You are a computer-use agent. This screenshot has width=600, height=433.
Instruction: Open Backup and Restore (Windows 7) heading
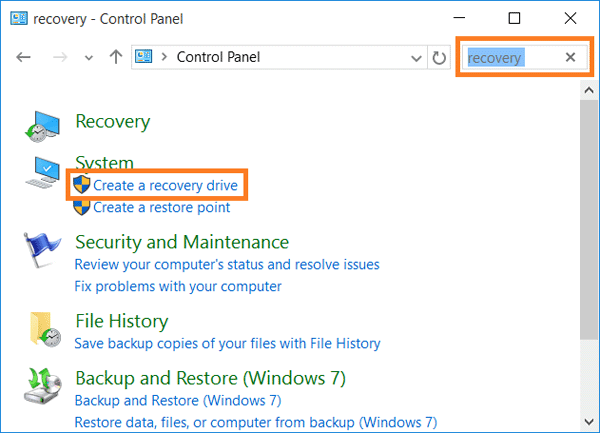[x=210, y=378]
